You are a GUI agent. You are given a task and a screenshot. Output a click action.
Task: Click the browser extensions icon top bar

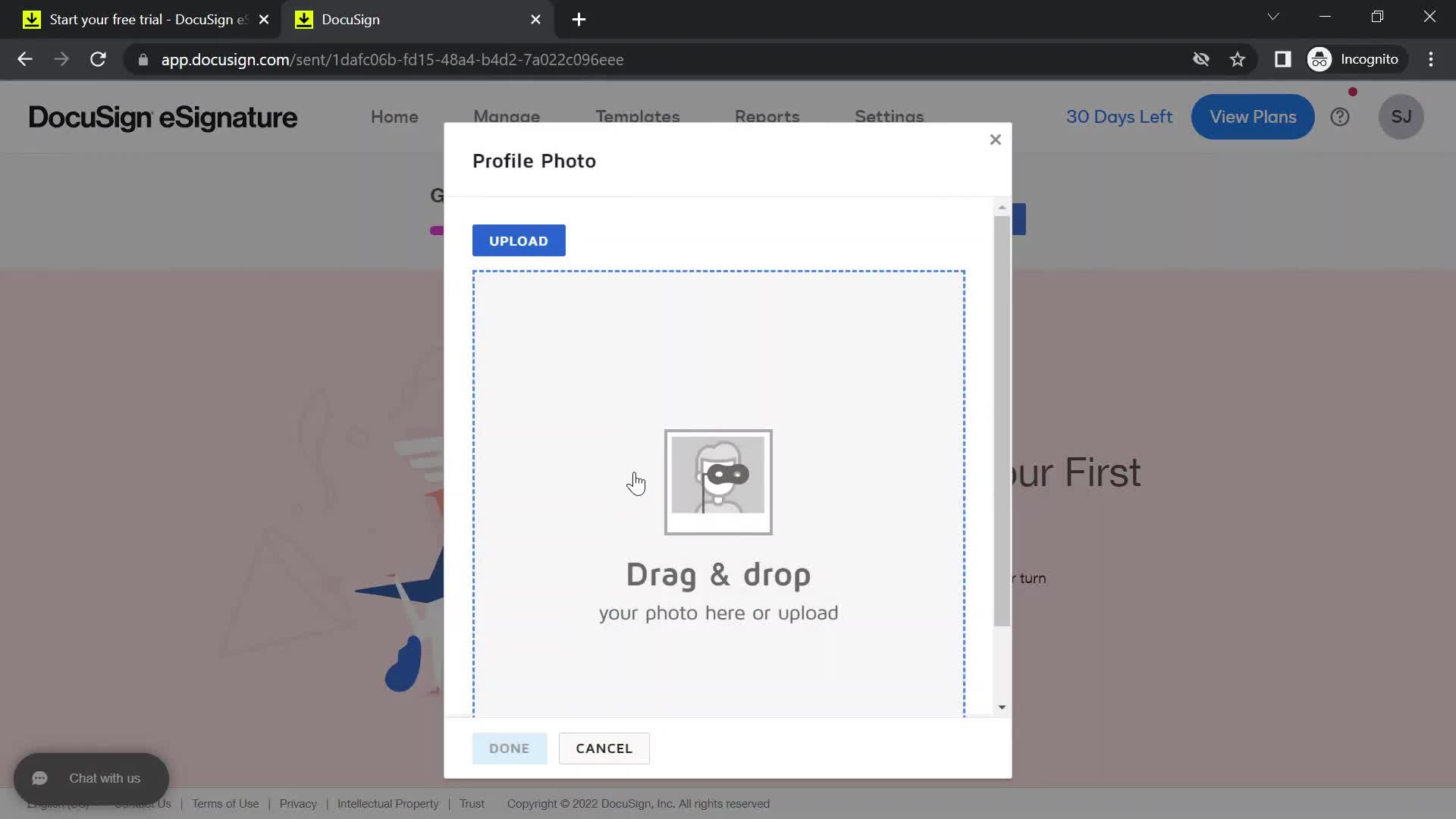click(1283, 59)
